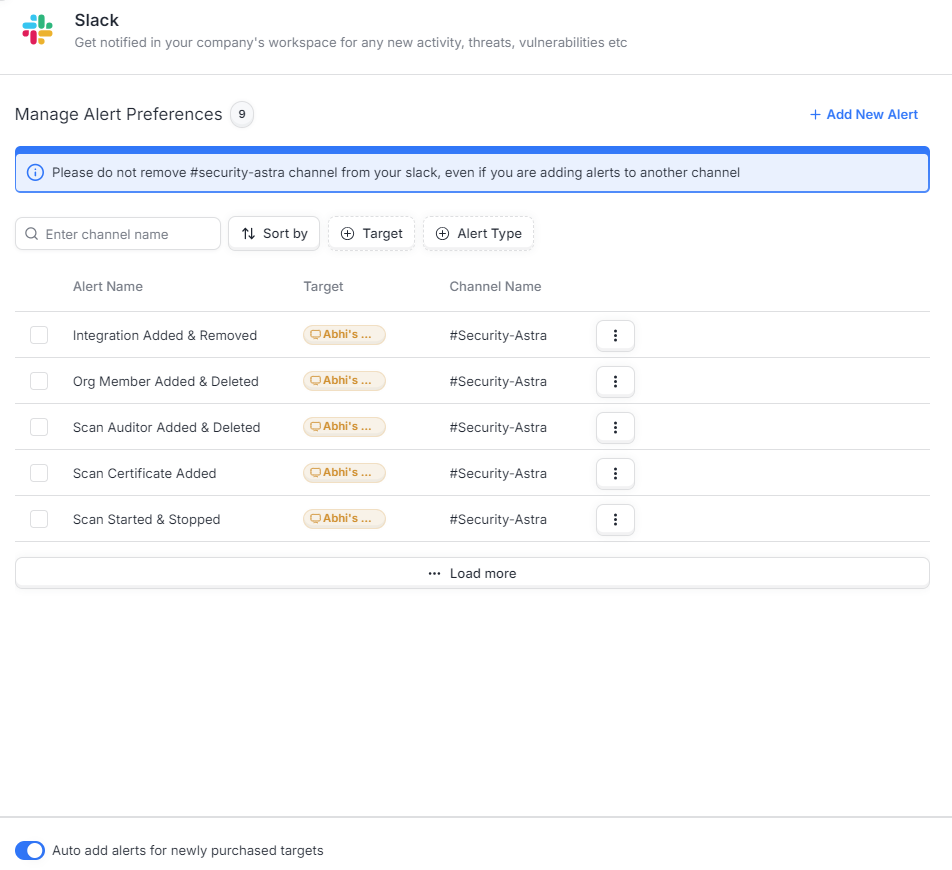
Task: Open three-dot menu for Scan Started & Stopped
Action: click(x=615, y=520)
